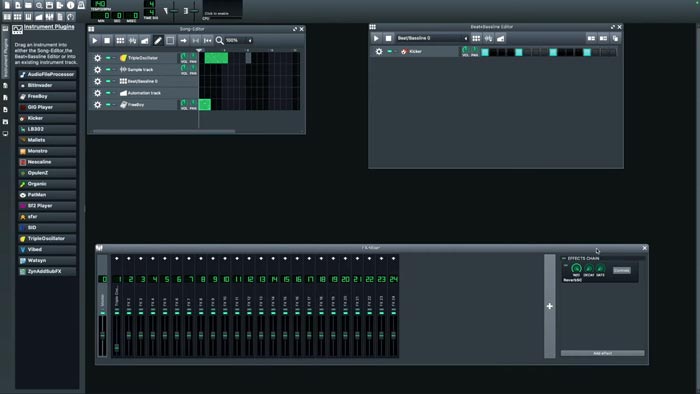Create a new project from toolbar

click(7, 5)
